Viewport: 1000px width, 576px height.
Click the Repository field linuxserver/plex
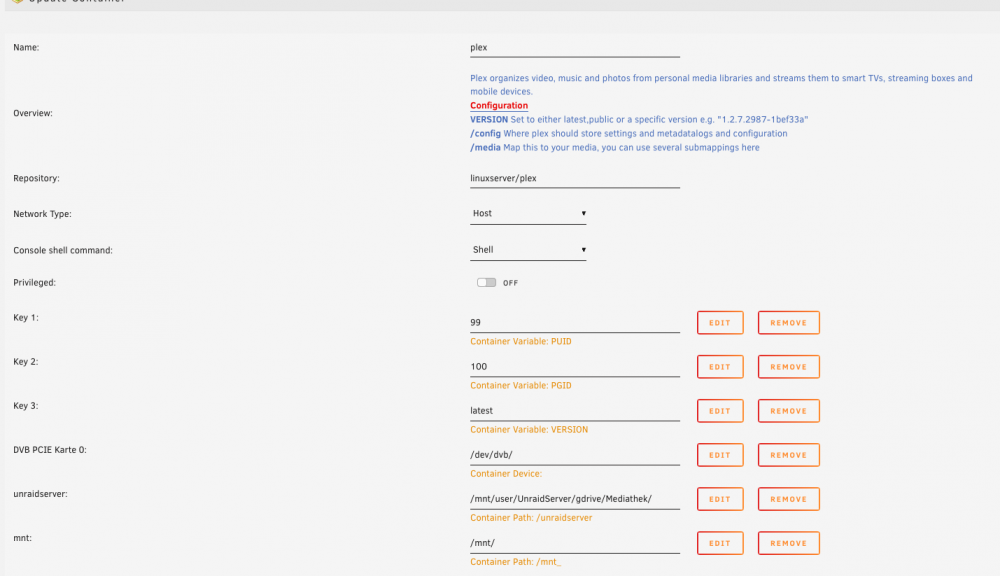click(x=575, y=179)
